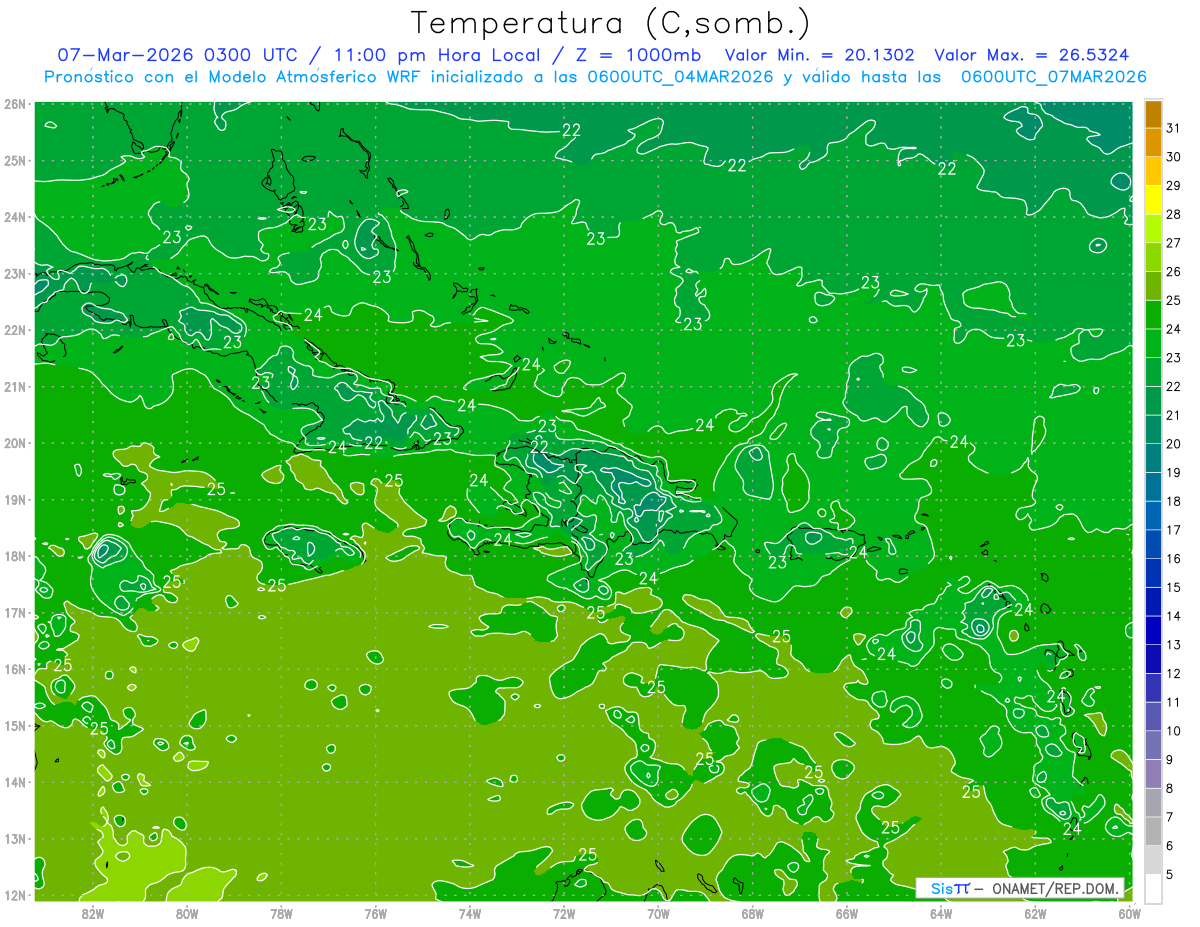The image size is (1200, 927).
Task: Click the color scale label 11
Action: 1174,702
